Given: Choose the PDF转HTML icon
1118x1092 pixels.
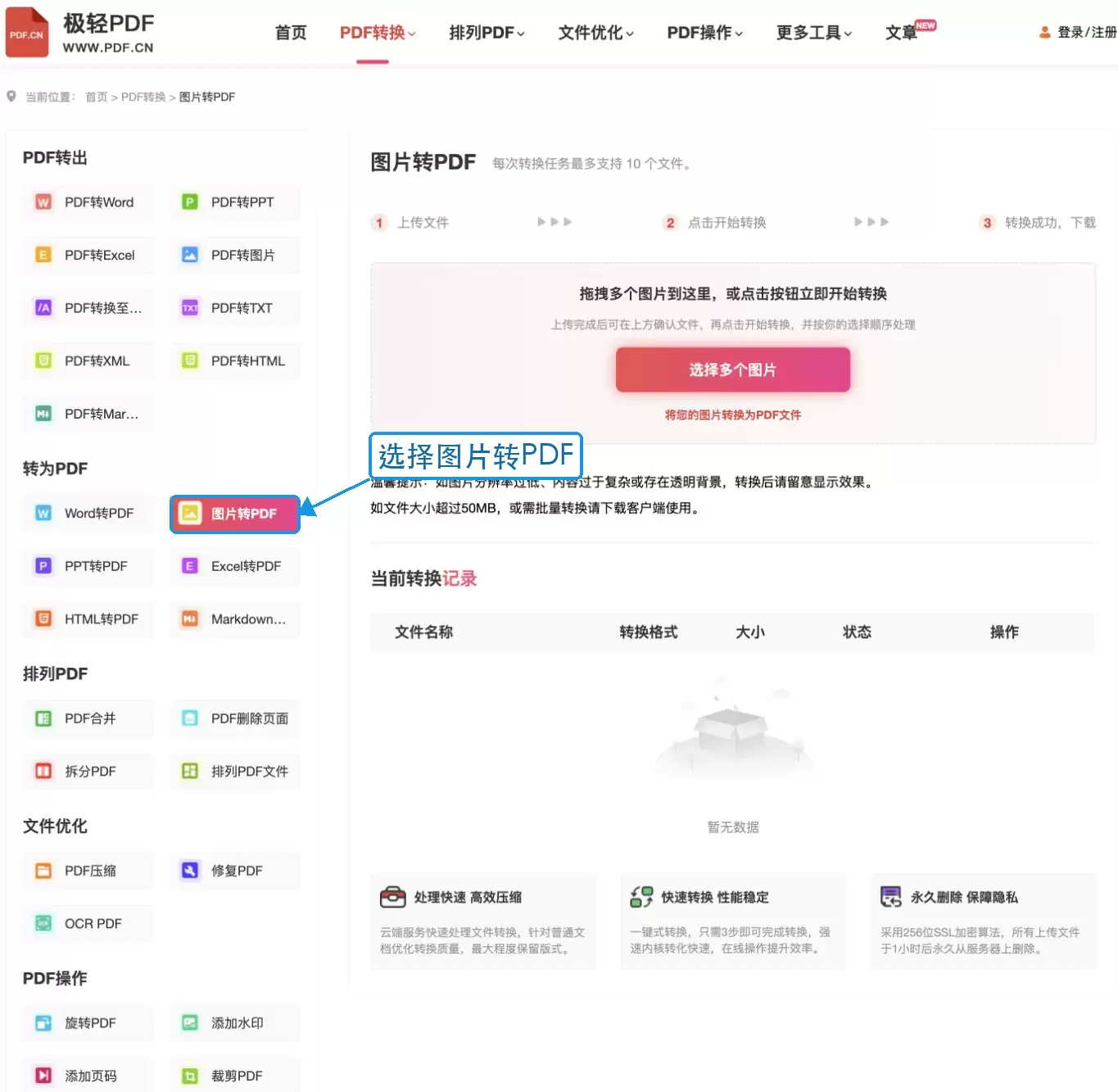Looking at the screenshot, I should coord(190,360).
